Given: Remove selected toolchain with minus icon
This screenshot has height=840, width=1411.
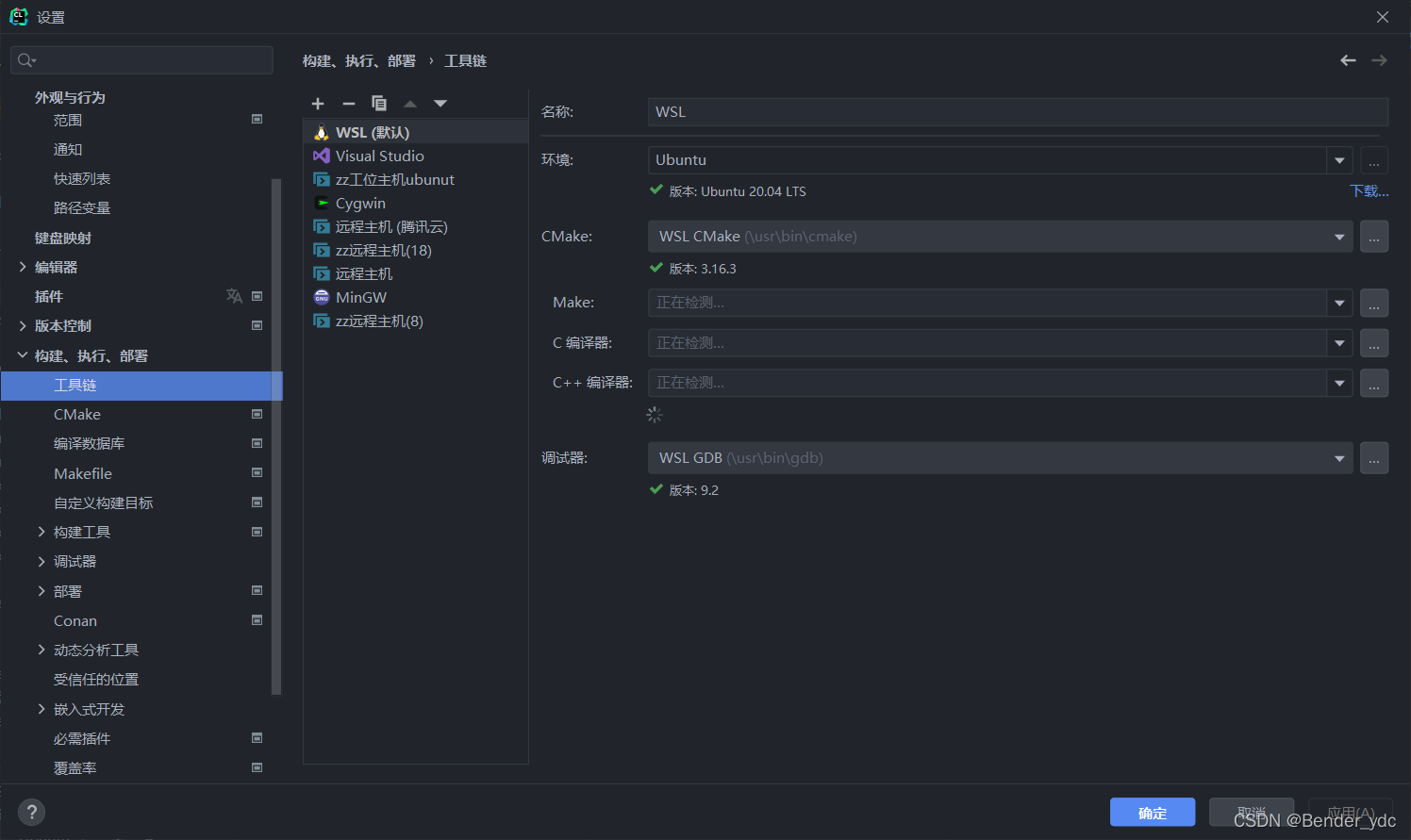Looking at the screenshot, I should coord(349,104).
